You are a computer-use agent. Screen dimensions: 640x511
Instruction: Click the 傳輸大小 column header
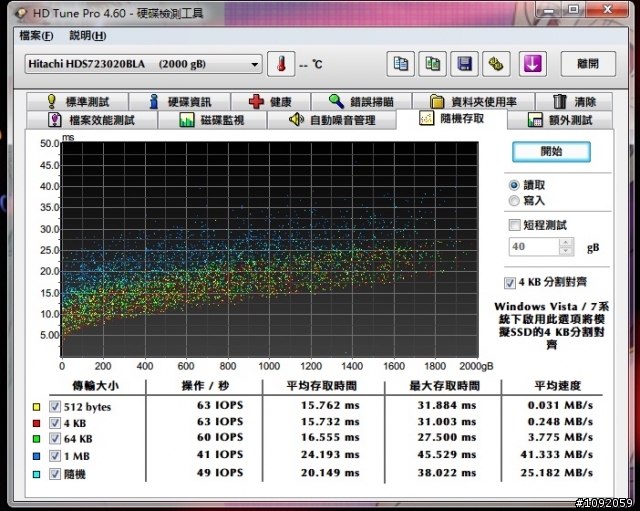pos(96,386)
